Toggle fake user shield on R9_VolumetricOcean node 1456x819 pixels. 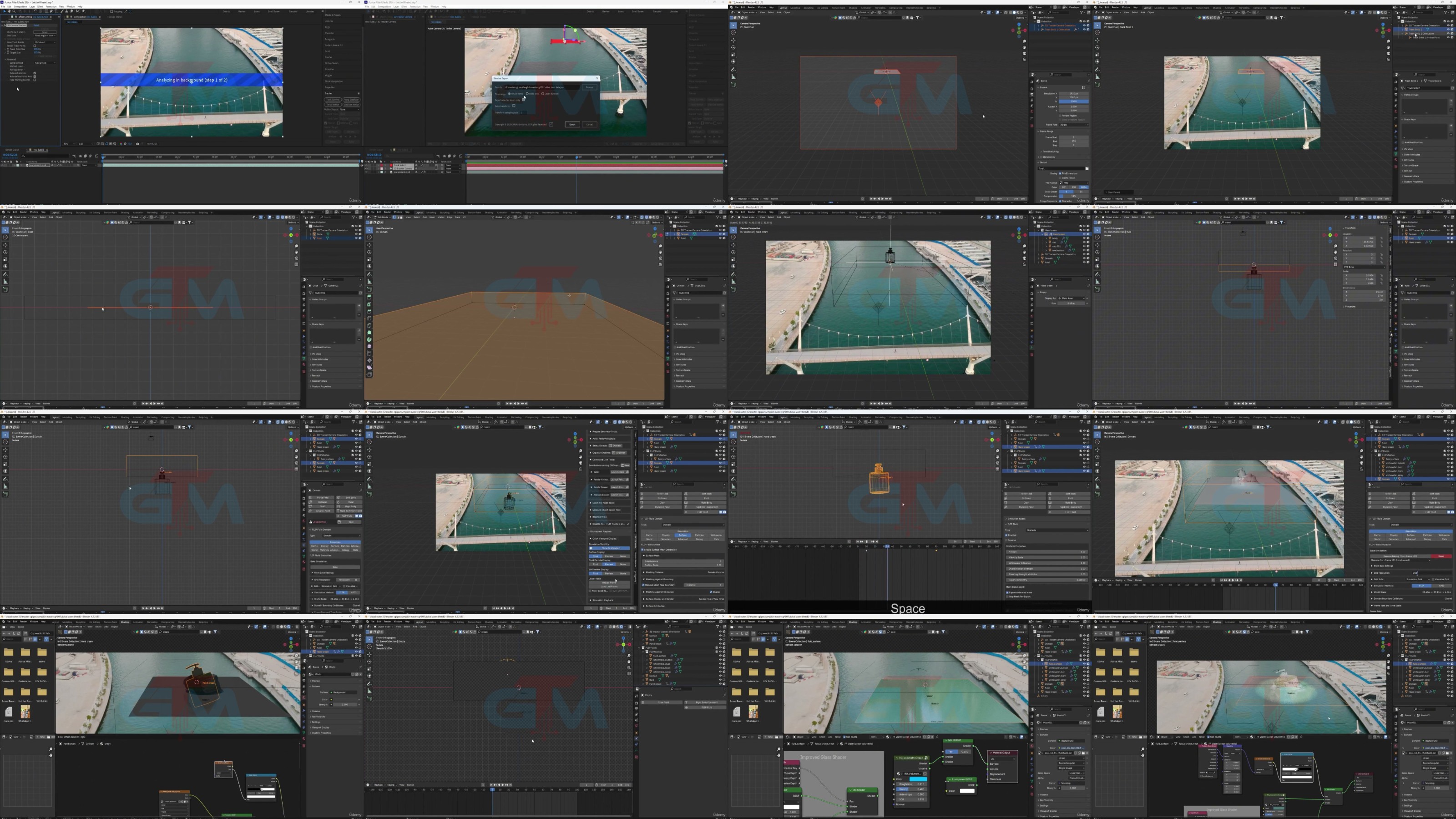click(925, 774)
